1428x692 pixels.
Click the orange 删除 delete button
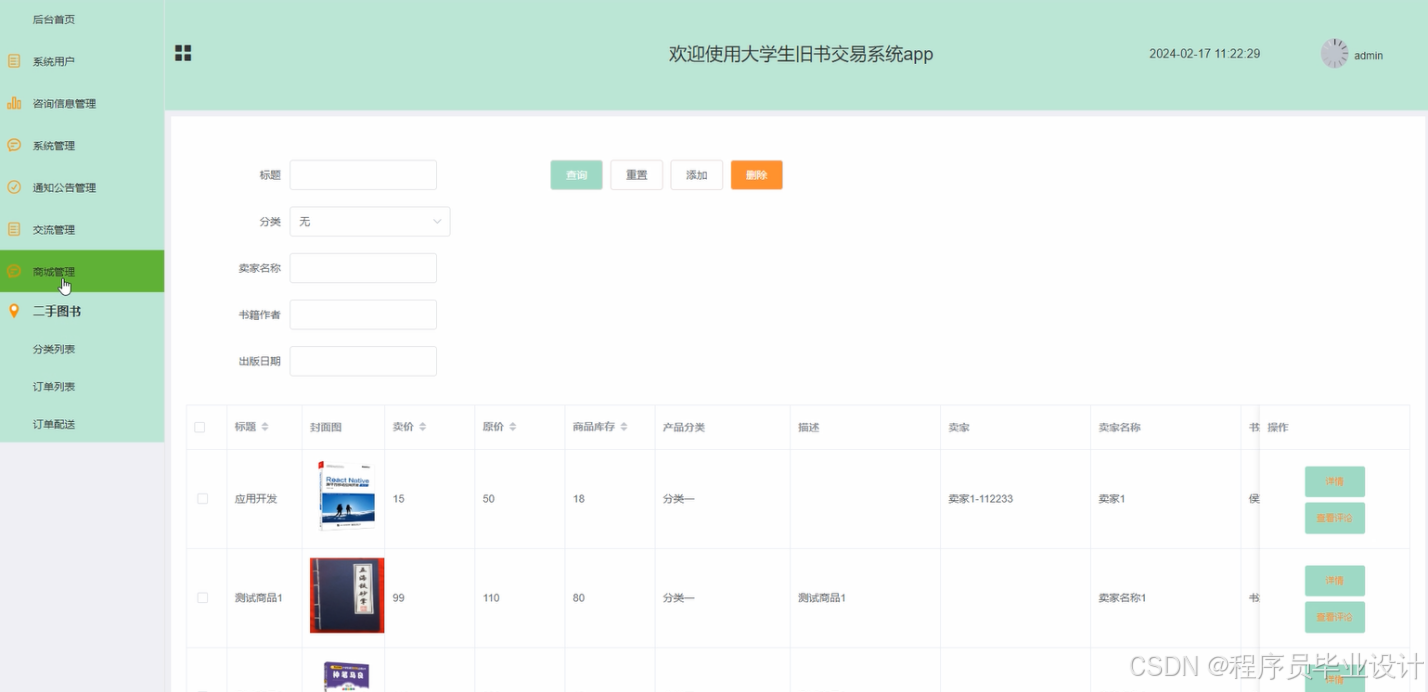(x=757, y=175)
